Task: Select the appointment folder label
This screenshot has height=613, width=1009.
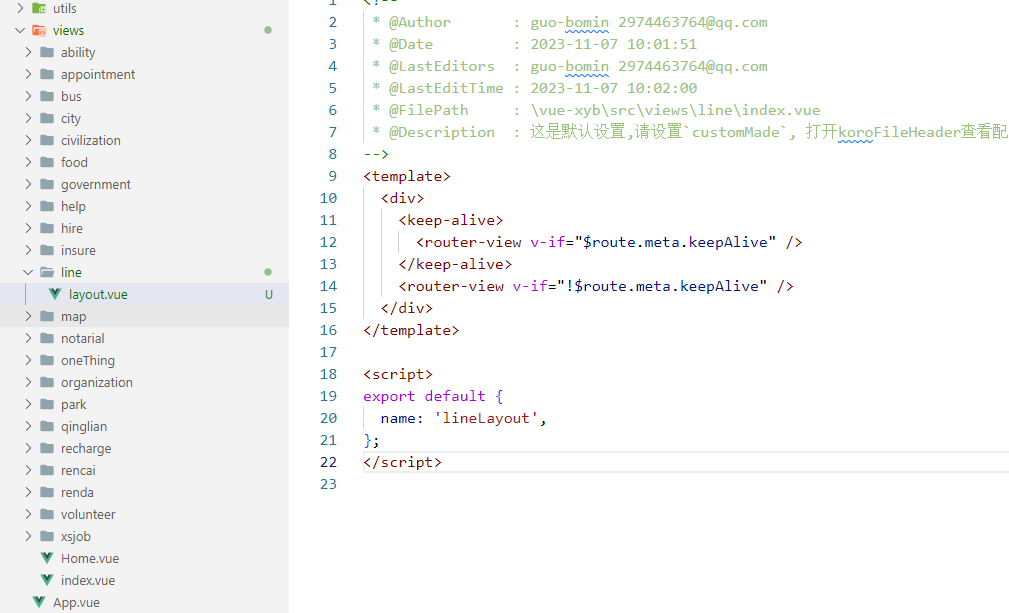Action: tap(98, 75)
